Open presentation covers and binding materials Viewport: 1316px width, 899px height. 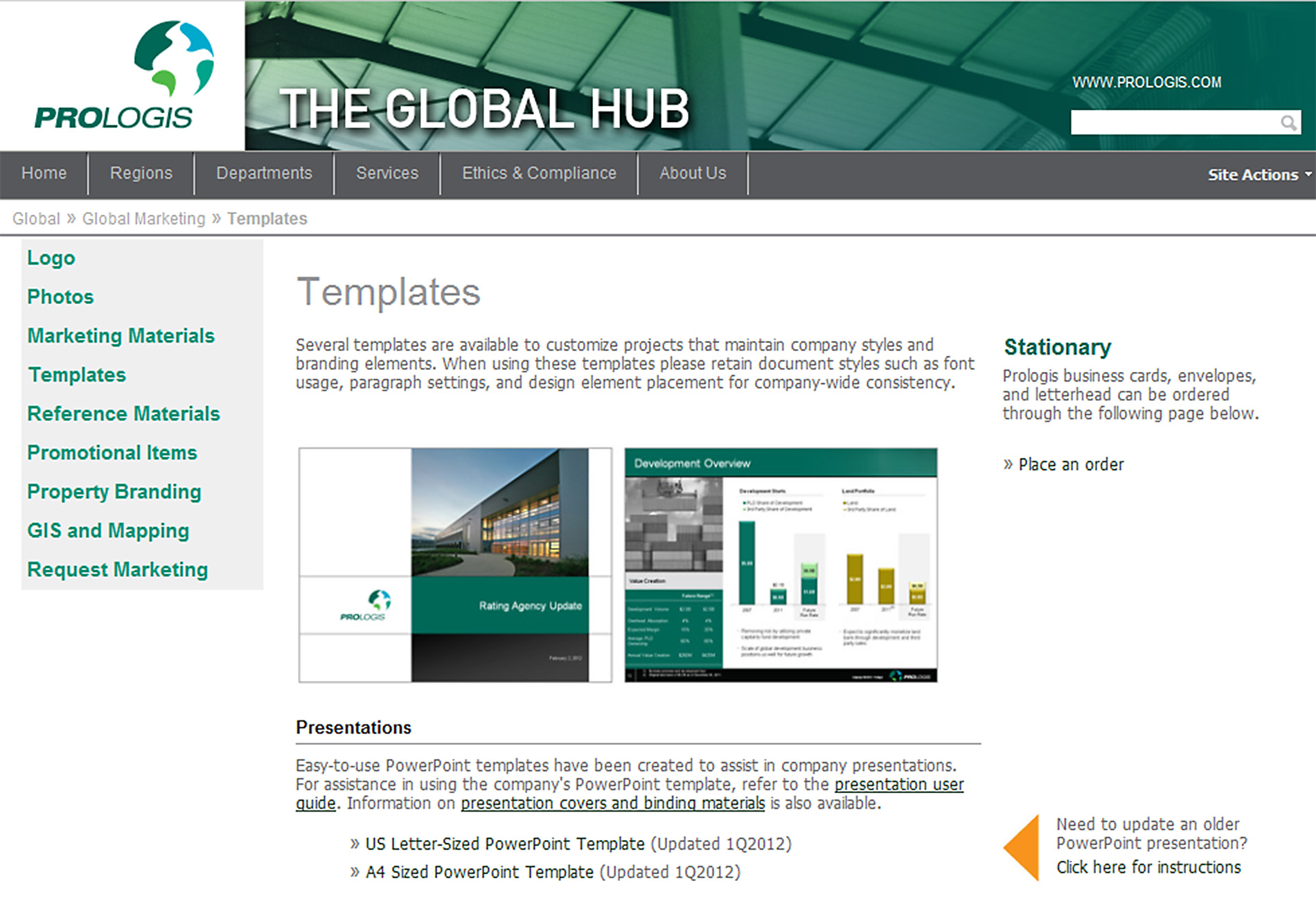612,803
